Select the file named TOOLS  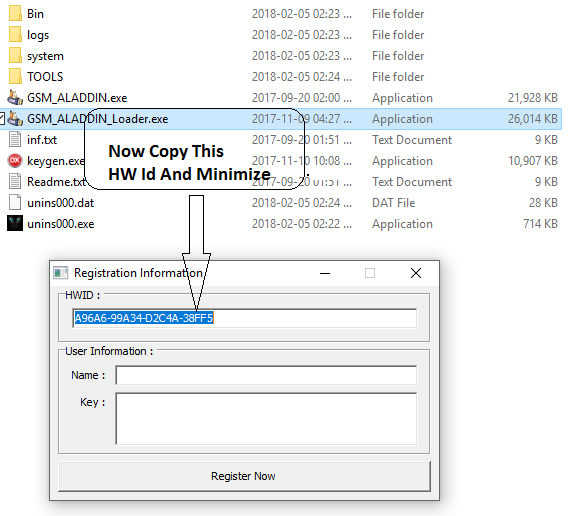click(45, 77)
